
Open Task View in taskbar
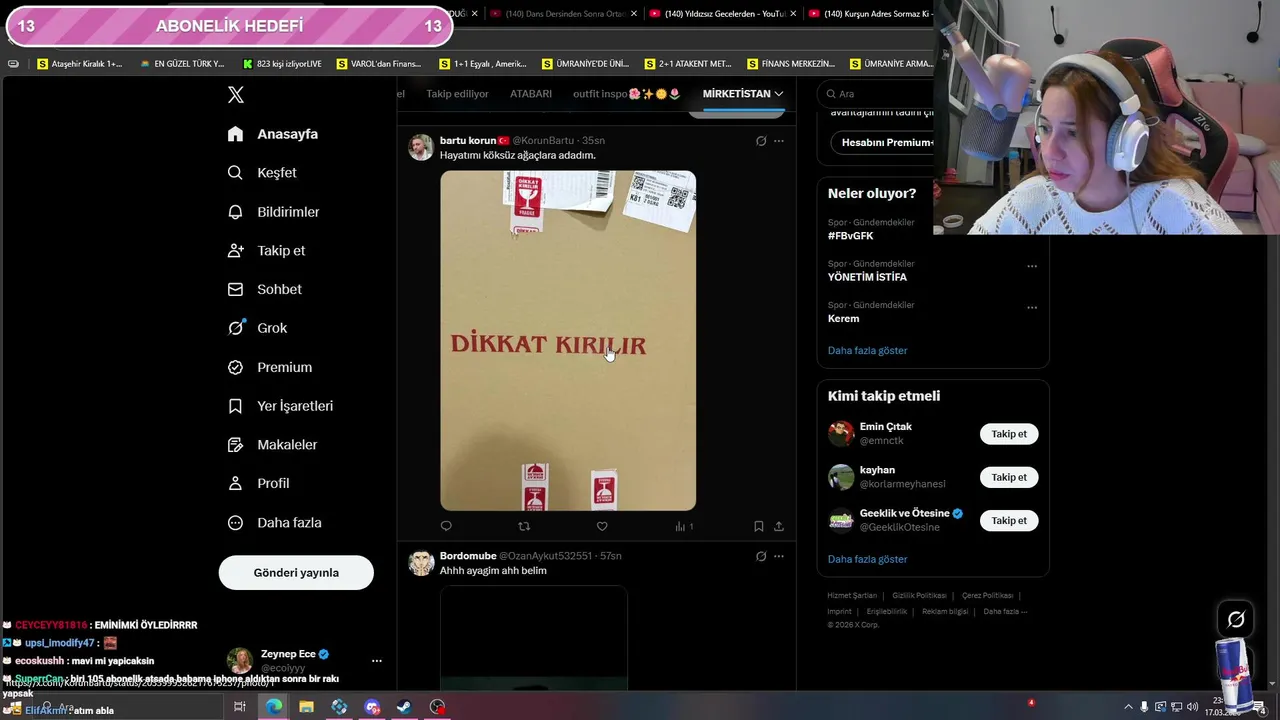pos(240,707)
